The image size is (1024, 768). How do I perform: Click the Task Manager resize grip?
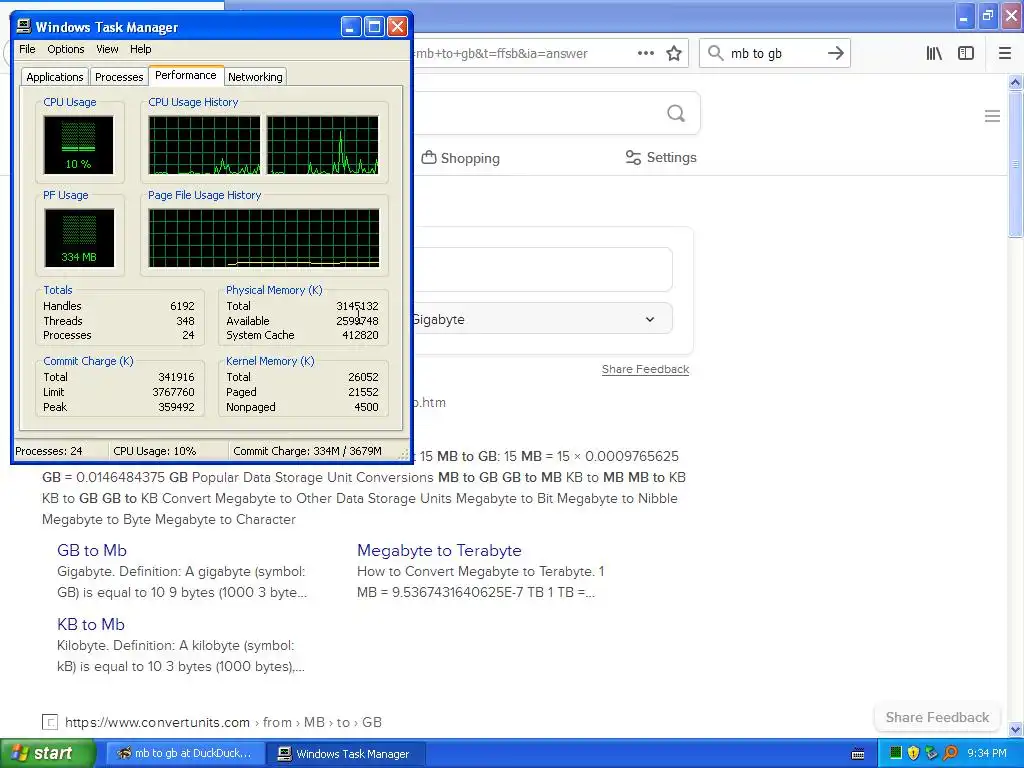point(404,454)
